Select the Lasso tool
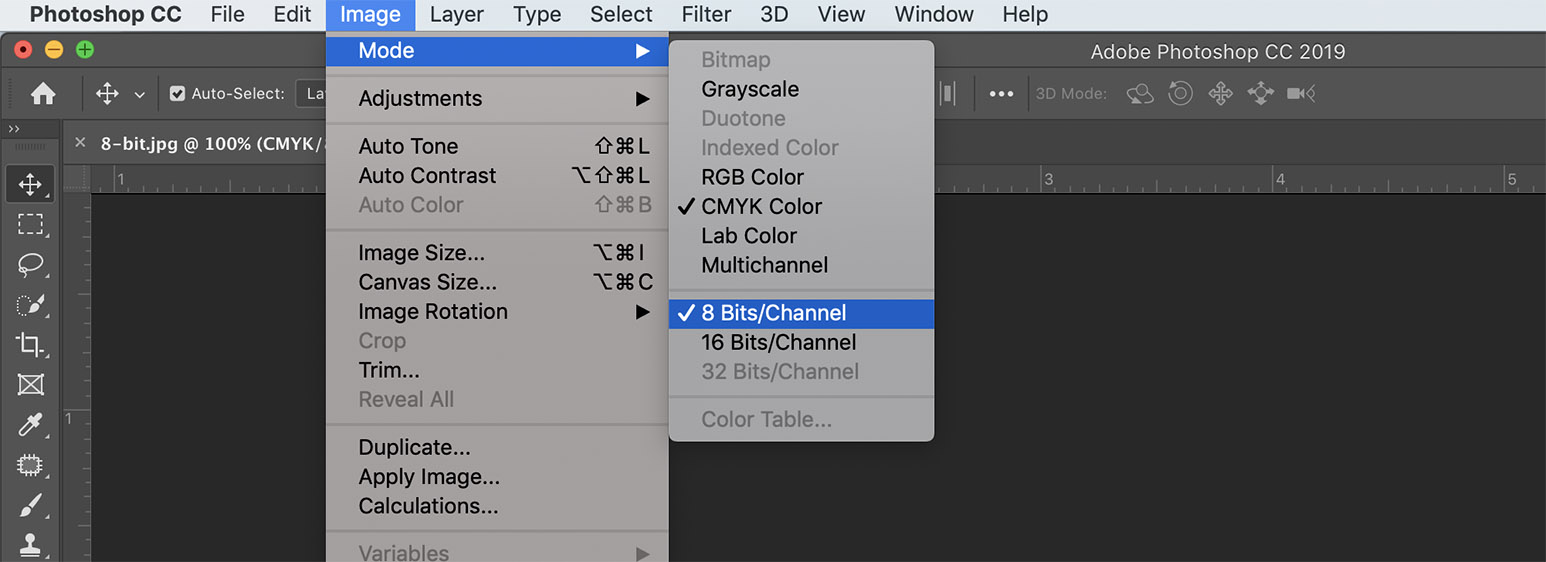 click(30, 265)
